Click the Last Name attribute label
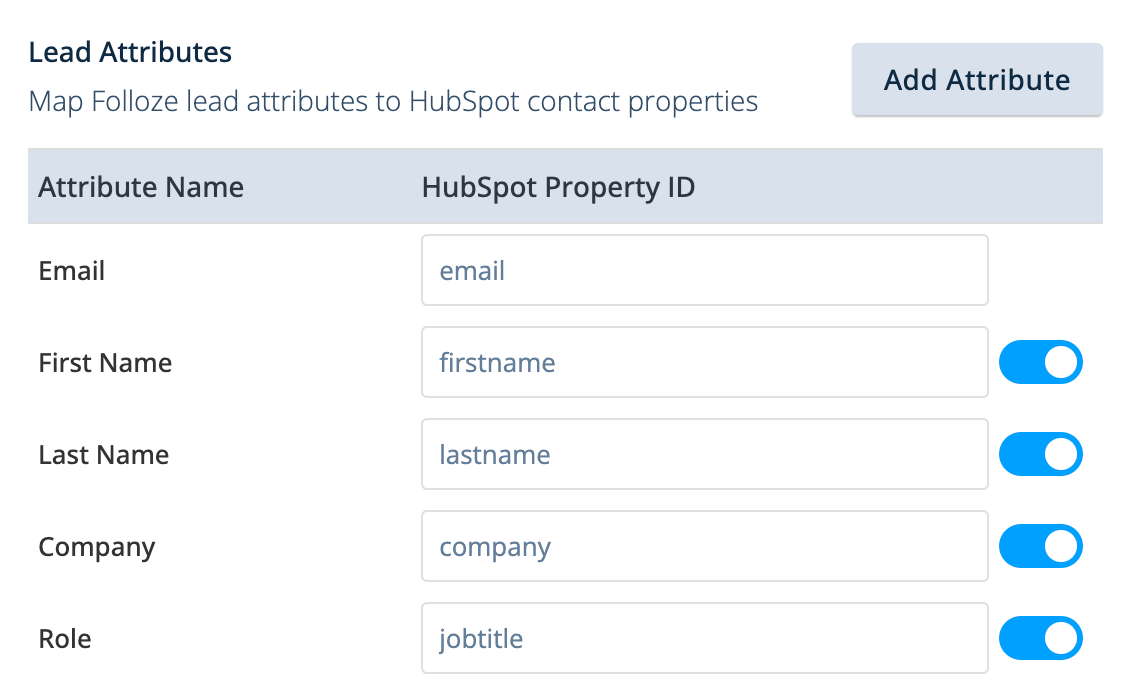The width and height of the screenshot is (1126, 686). click(x=104, y=455)
